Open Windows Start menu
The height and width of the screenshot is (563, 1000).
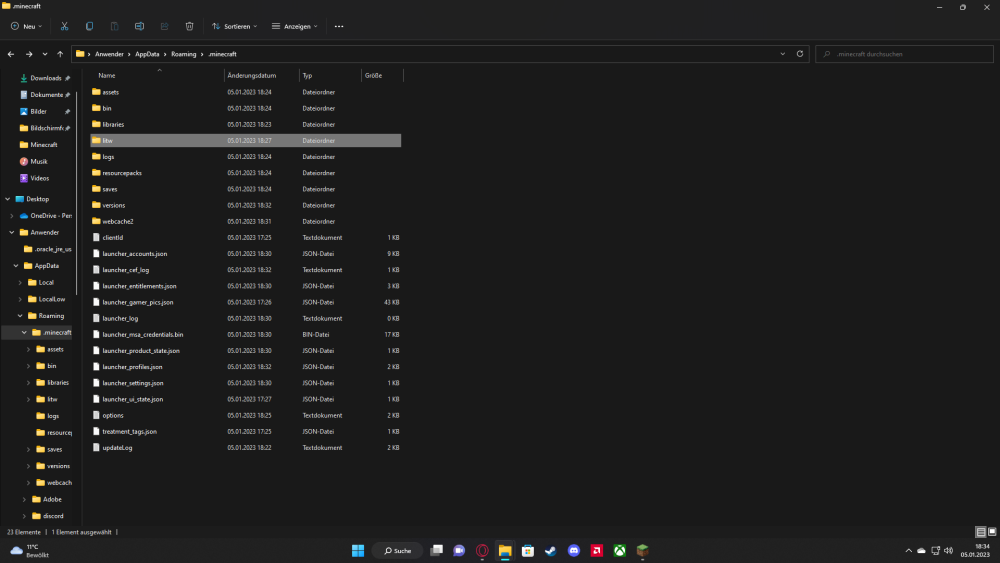pyautogui.click(x=358, y=550)
